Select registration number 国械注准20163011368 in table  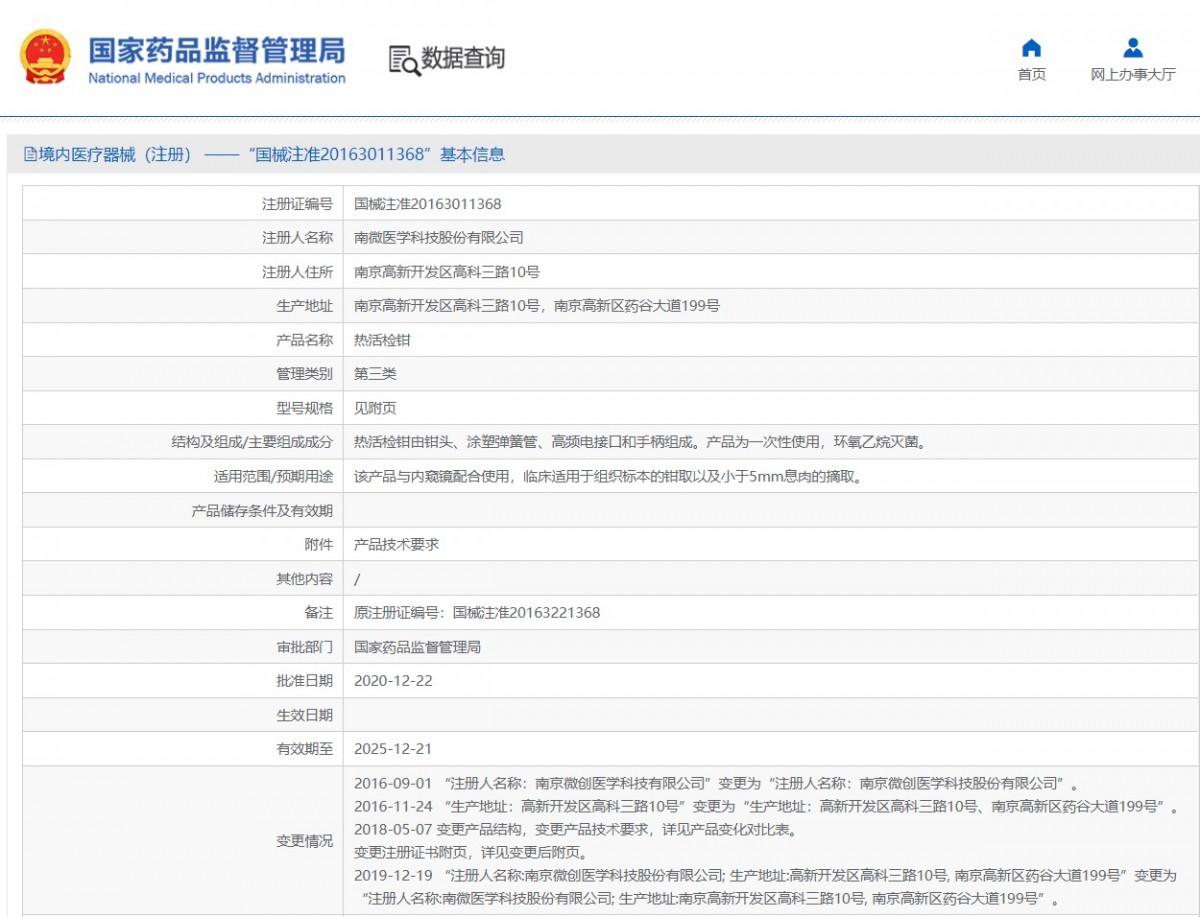tap(427, 204)
